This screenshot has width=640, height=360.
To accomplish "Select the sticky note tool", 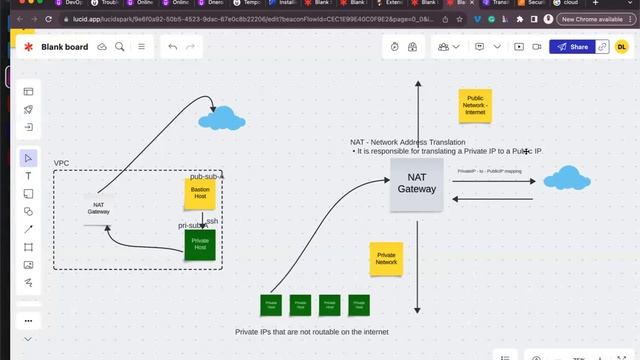I will pyautogui.click(x=28, y=194).
